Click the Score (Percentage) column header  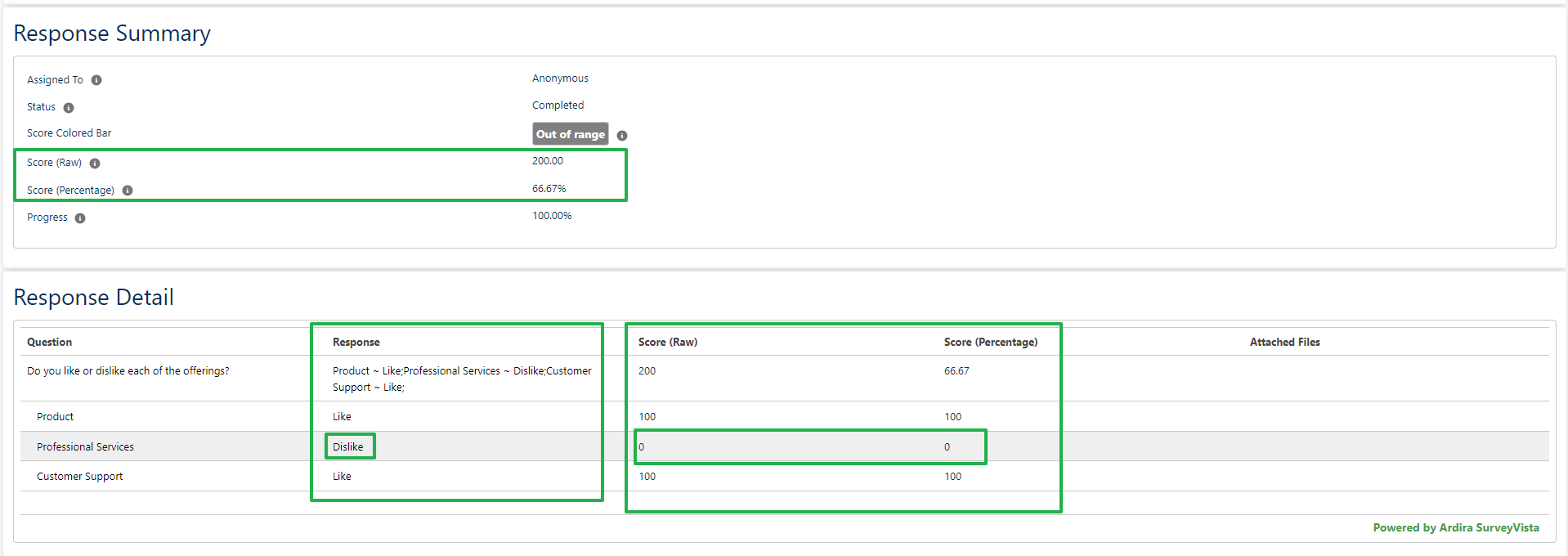pos(991,342)
